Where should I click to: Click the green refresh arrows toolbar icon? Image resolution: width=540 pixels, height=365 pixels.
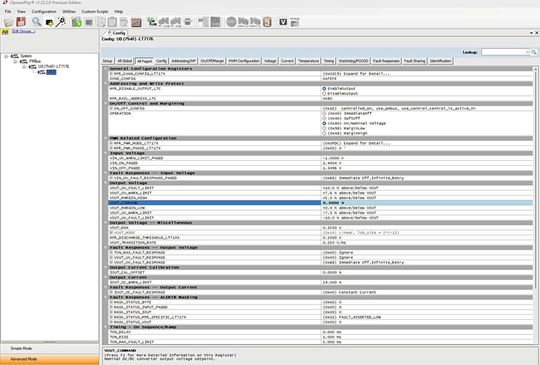point(76,22)
